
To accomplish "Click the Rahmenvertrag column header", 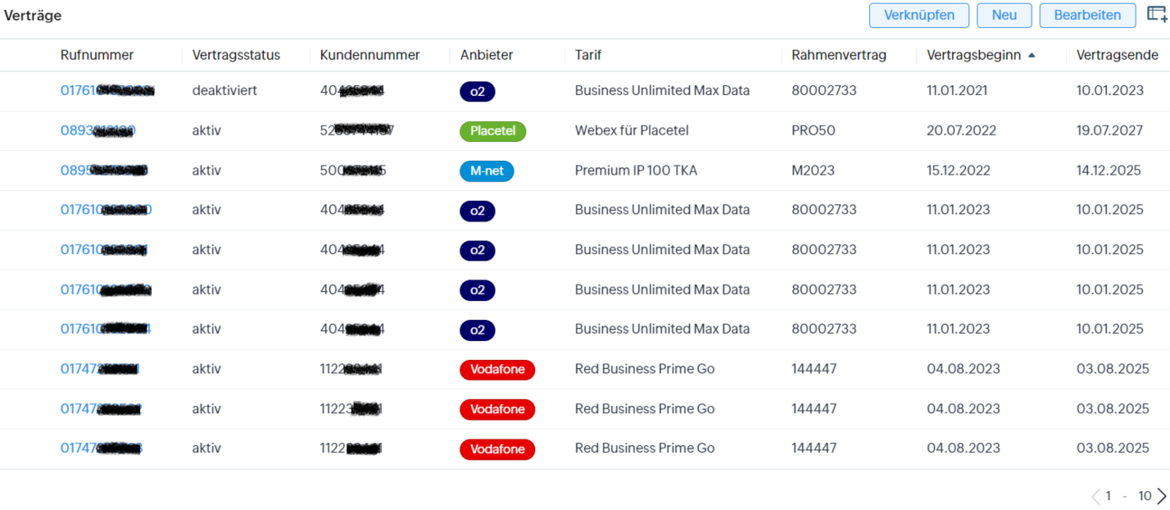I will point(838,55).
